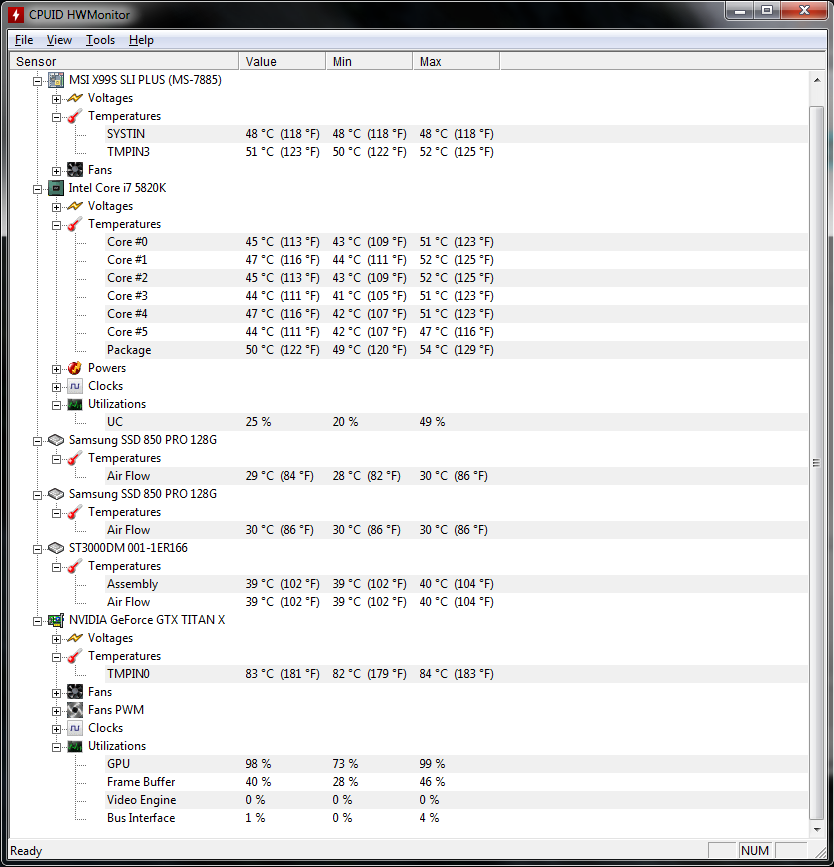Click the NVIDIA GeForce GTX TITAN X card icon
This screenshot has height=867, width=834.
coord(56,620)
